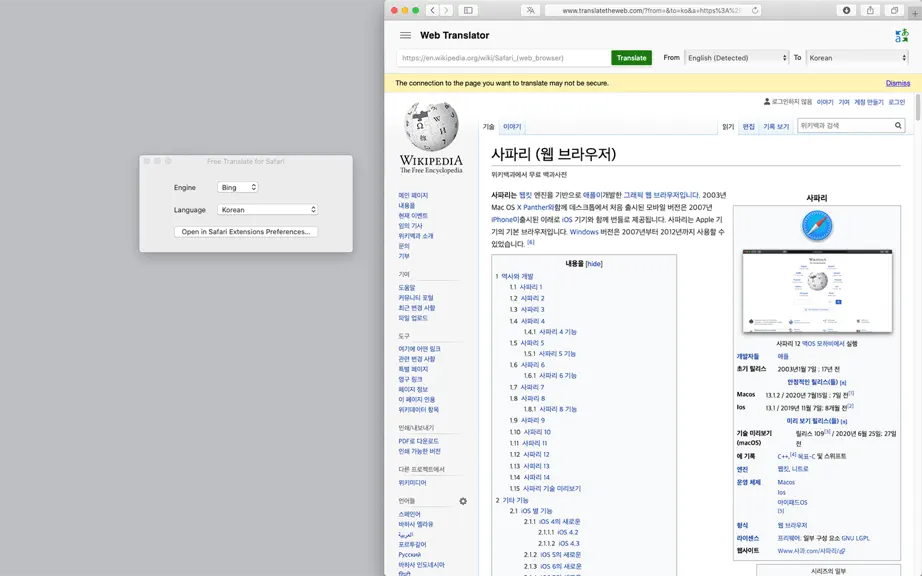Screen dimensions: 922x576
Task: Click the Safari back arrow
Action: pyautogui.click(x=433, y=10)
